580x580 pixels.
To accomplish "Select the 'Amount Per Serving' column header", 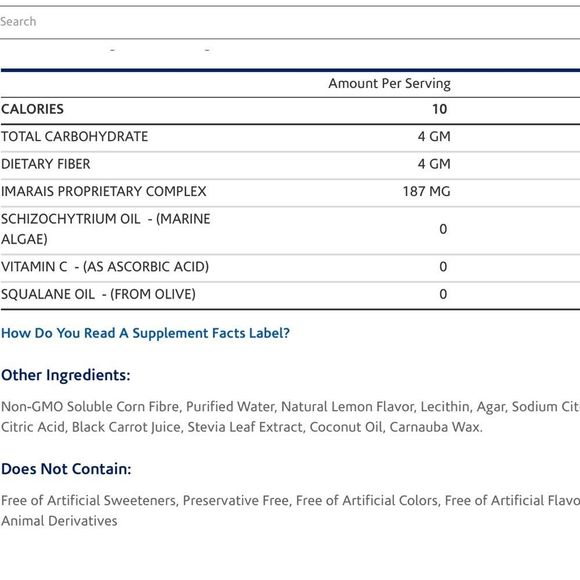I will tap(390, 84).
